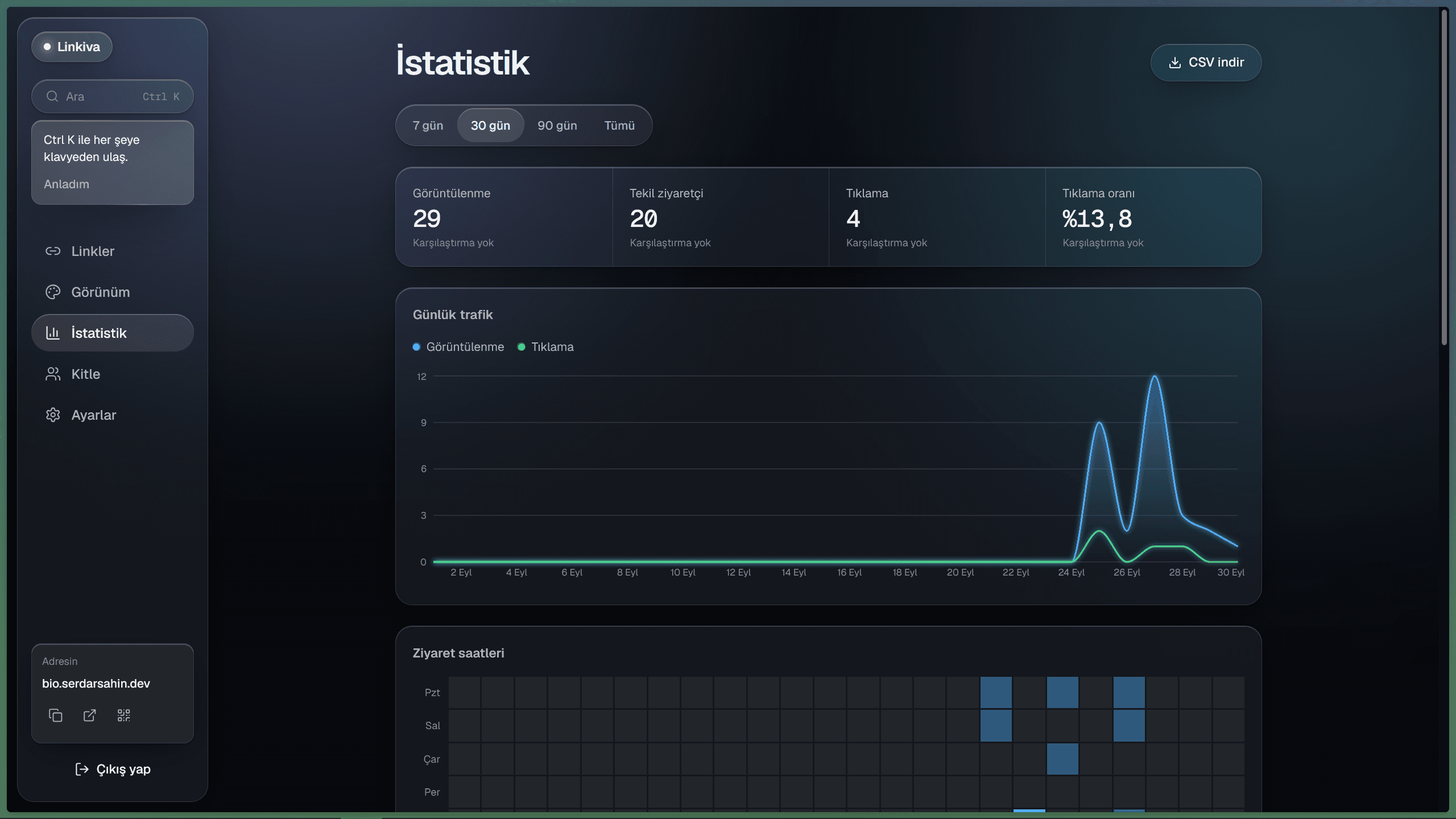Dismiss the tip with Anladım
The width and height of the screenshot is (1456, 819).
coord(67,184)
